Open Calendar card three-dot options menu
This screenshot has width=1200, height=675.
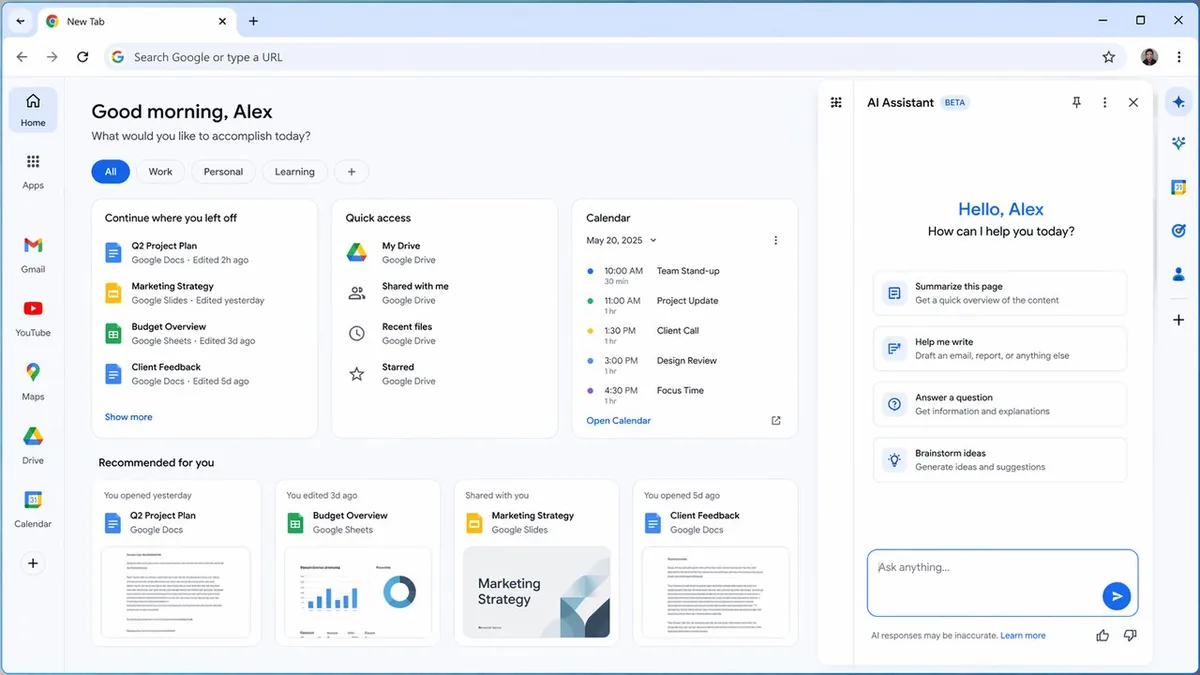pos(776,240)
